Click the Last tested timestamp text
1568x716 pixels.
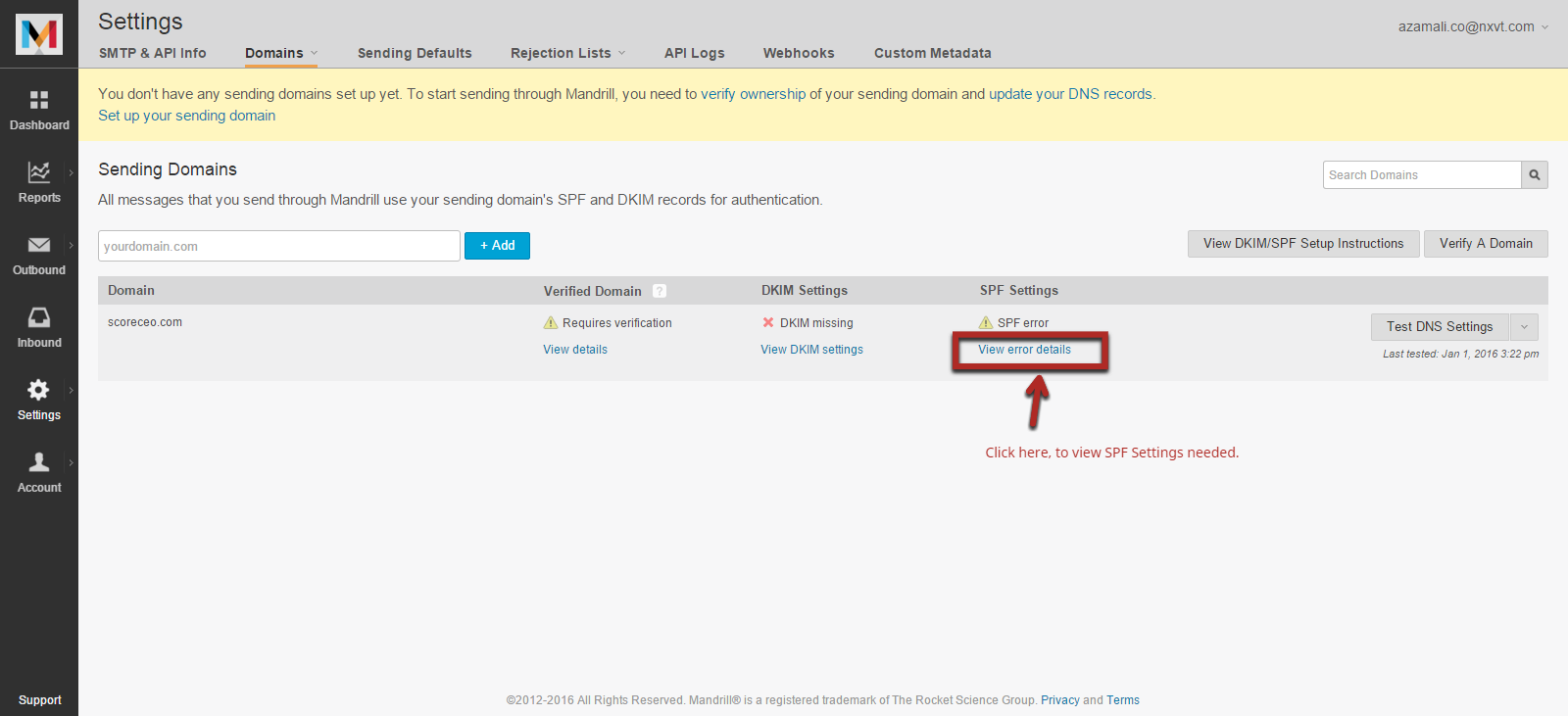pos(1460,354)
